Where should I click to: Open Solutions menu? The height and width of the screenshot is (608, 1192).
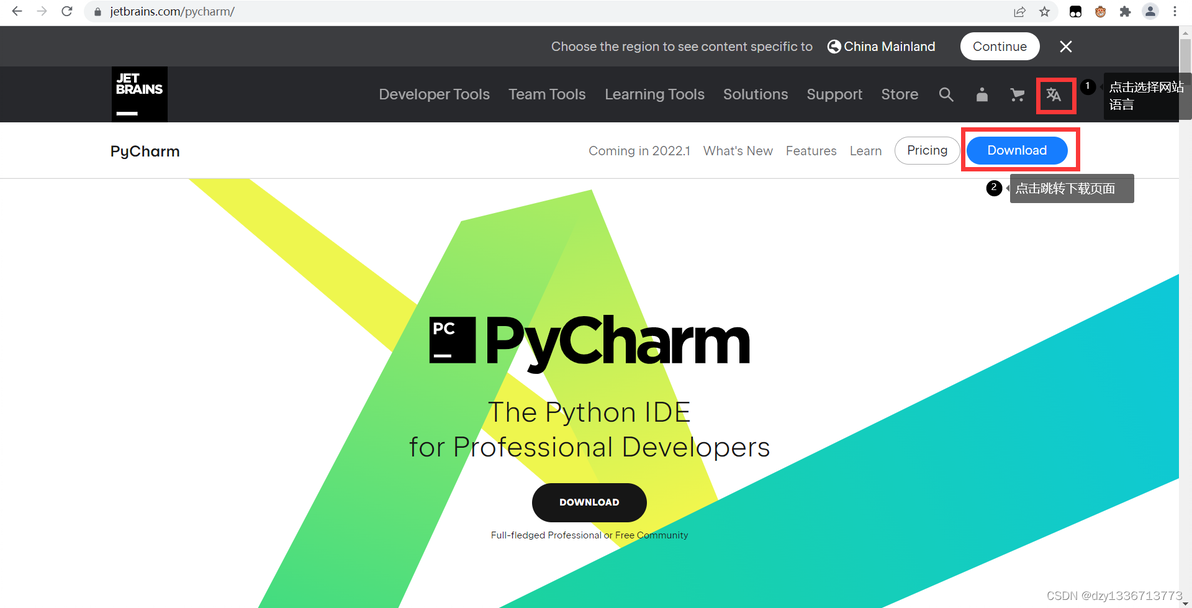pos(756,94)
